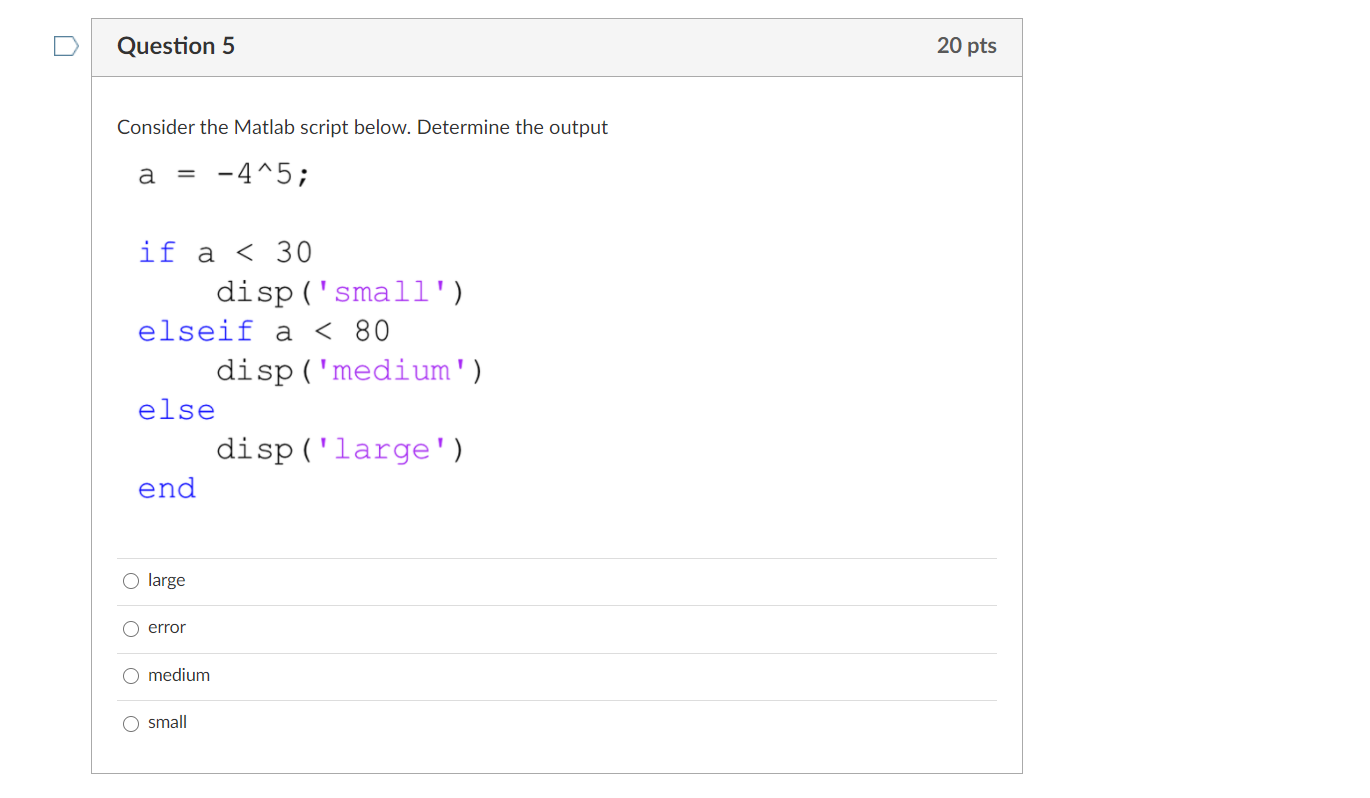Click the code line "a = -4^5;"

(x=222, y=174)
